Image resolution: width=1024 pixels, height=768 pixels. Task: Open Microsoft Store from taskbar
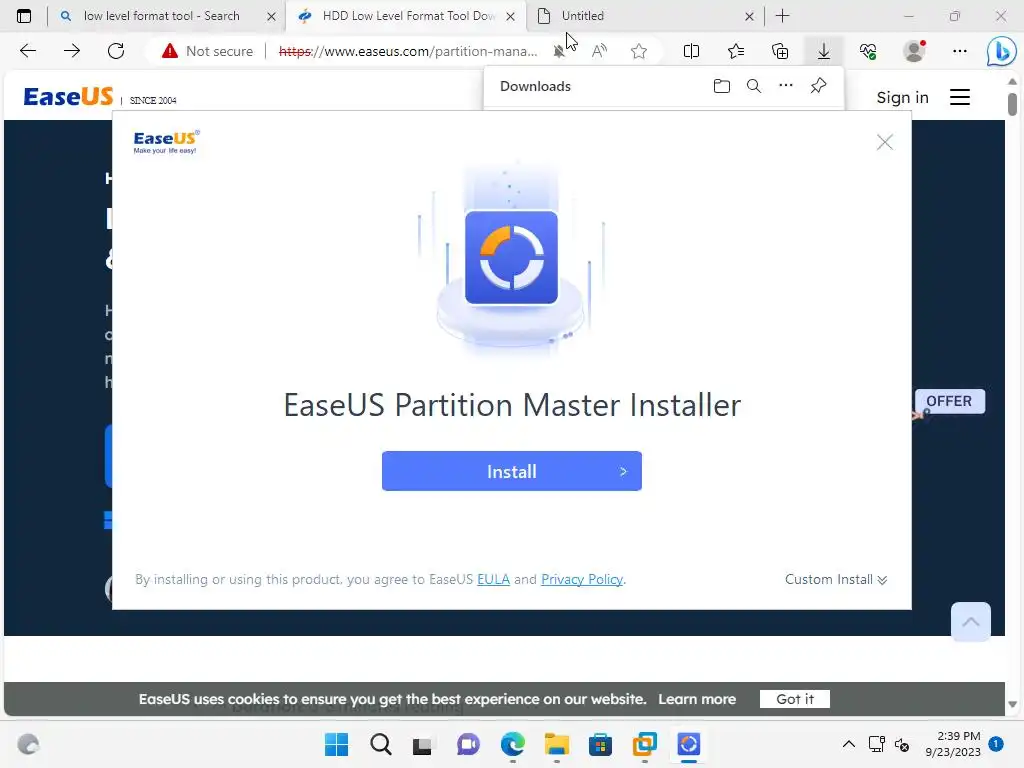[600, 744]
